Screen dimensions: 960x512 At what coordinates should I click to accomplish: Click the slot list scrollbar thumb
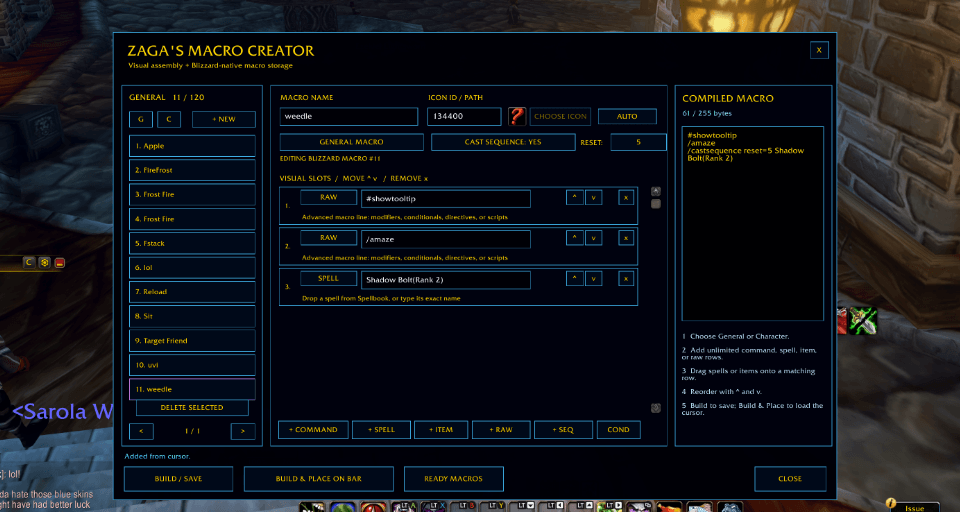(656, 204)
